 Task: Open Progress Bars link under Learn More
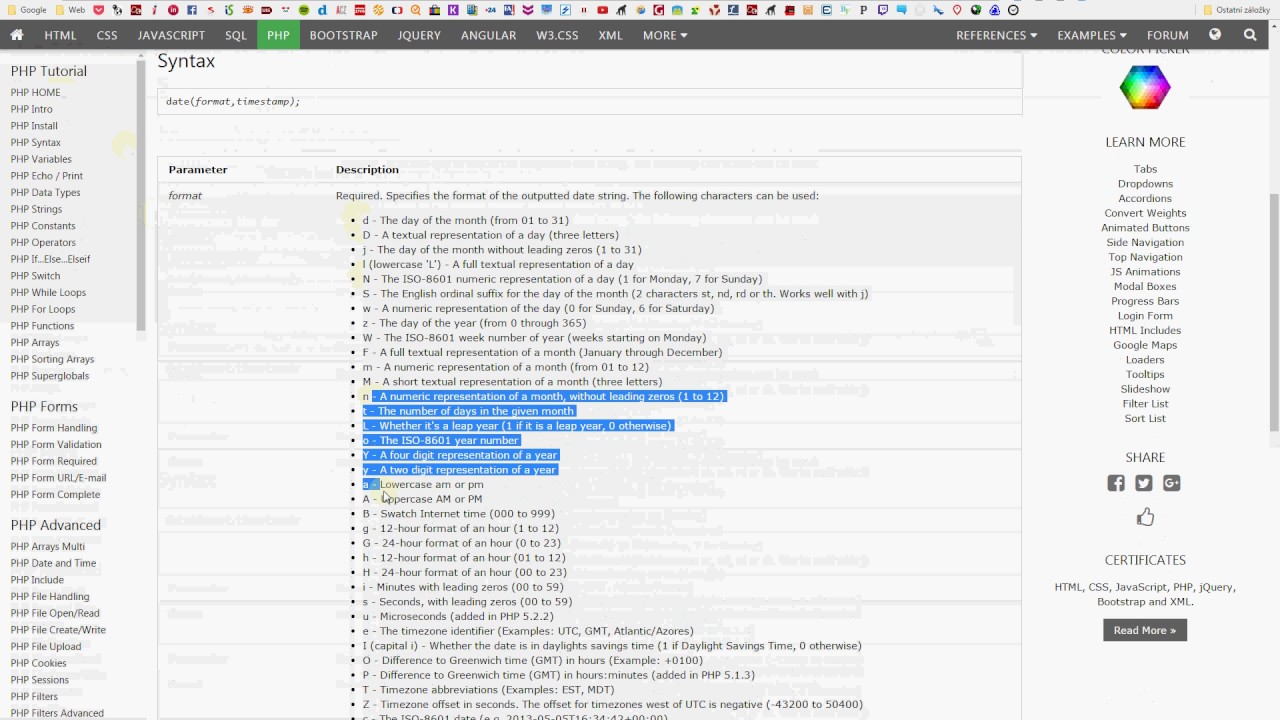point(1145,301)
